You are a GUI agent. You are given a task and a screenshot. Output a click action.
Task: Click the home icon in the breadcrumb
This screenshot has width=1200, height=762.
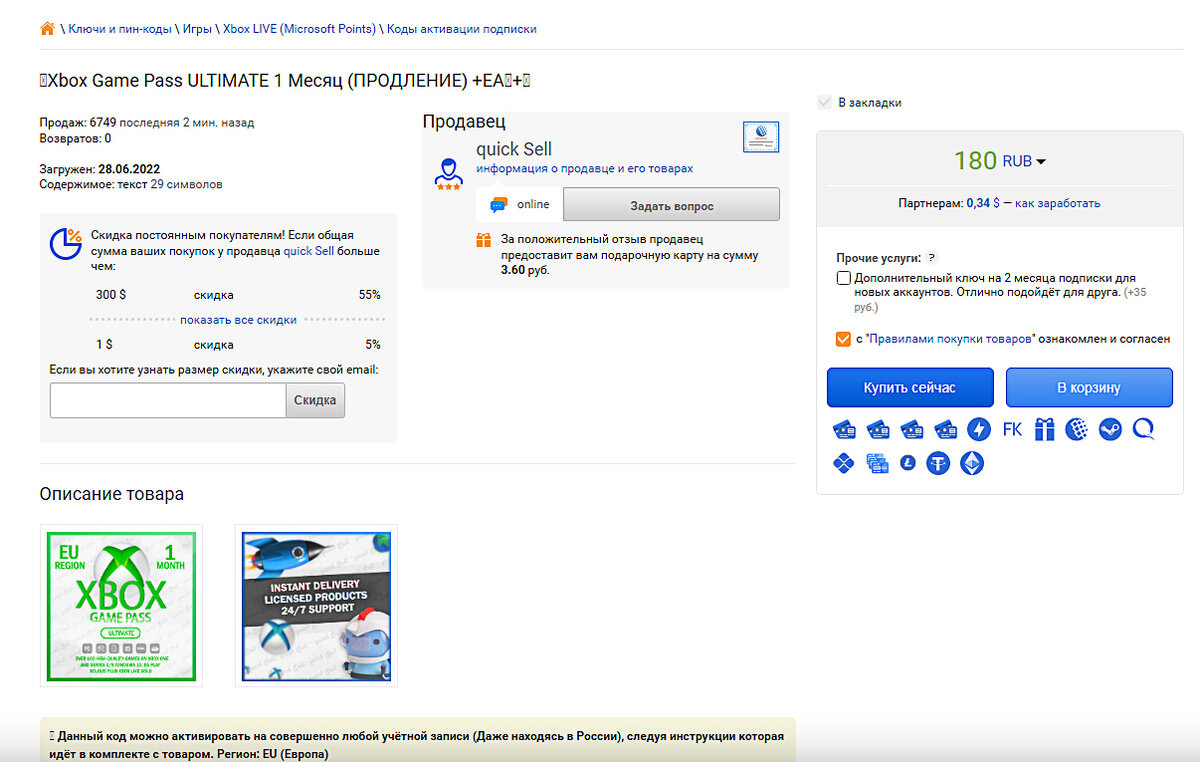pyautogui.click(x=47, y=28)
